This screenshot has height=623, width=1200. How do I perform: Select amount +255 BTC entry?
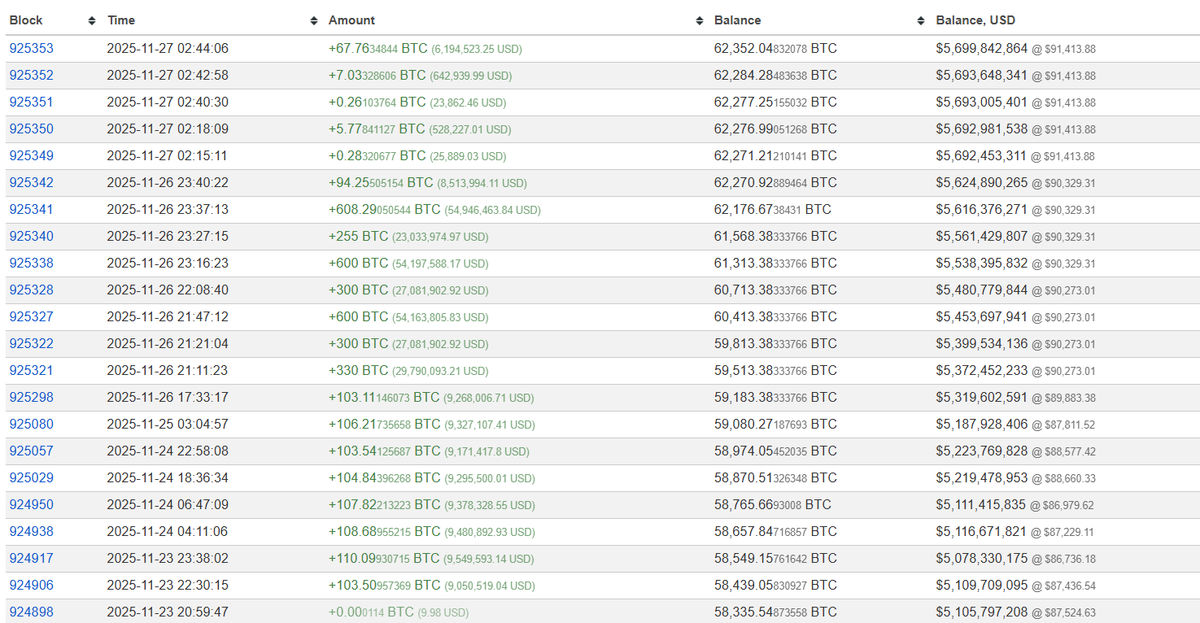click(x=408, y=237)
